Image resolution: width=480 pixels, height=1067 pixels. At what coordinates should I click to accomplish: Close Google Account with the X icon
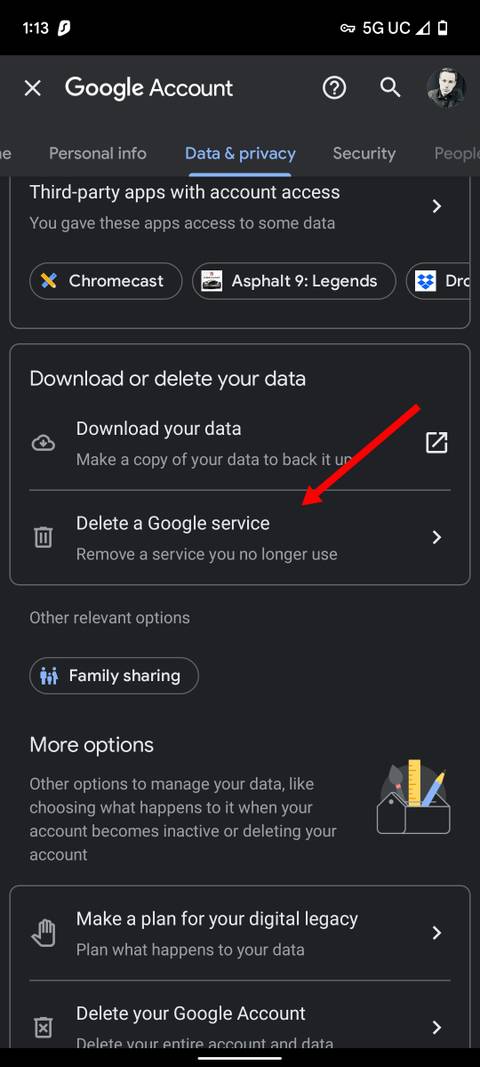33,88
